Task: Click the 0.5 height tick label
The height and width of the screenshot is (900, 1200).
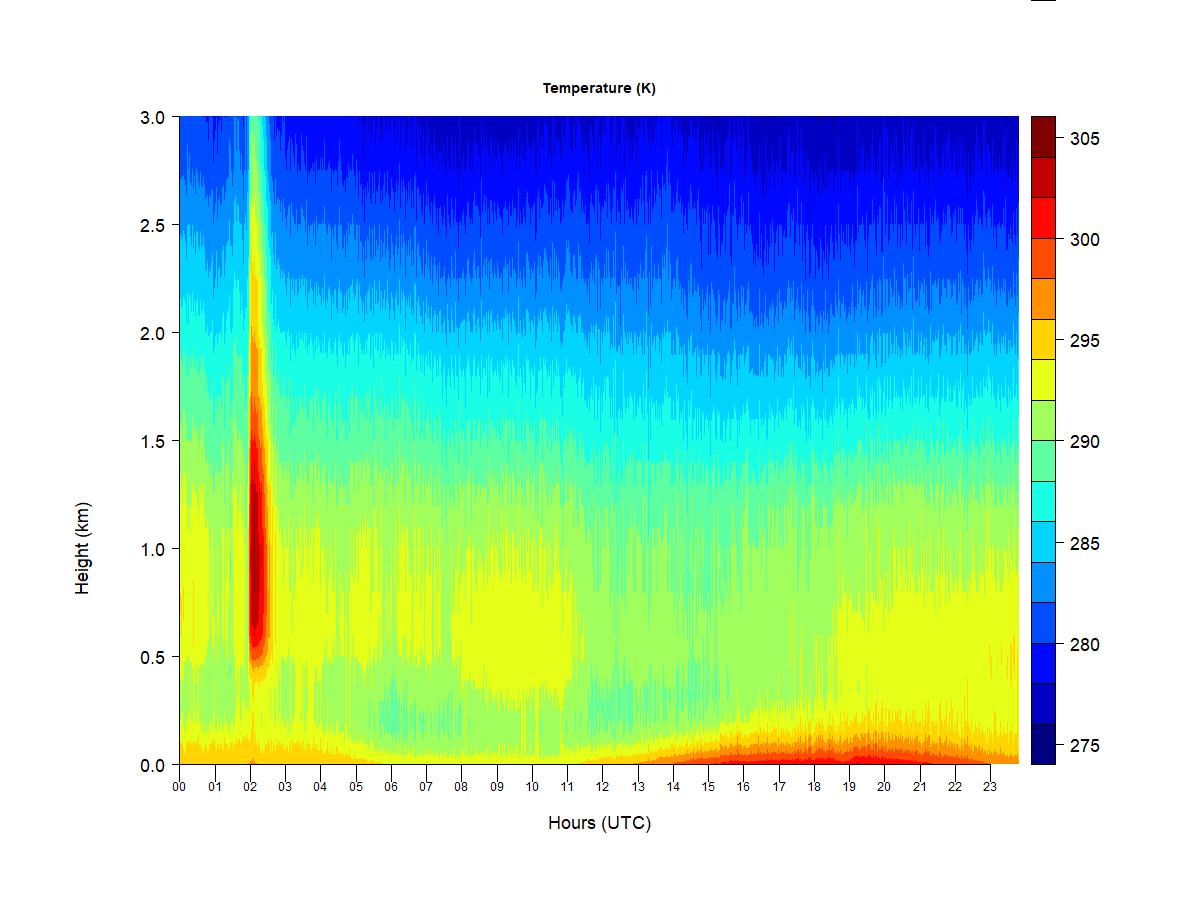Action: click(x=152, y=657)
